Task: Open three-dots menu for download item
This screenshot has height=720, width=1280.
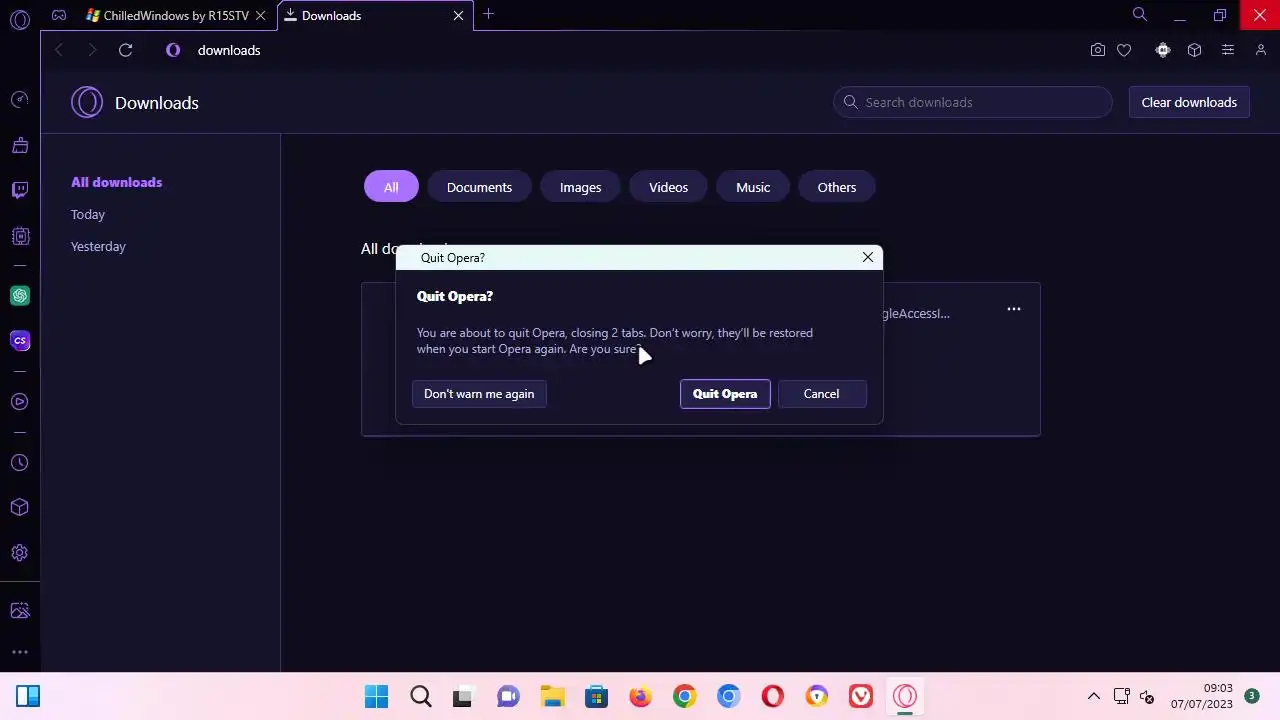Action: point(1013,309)
